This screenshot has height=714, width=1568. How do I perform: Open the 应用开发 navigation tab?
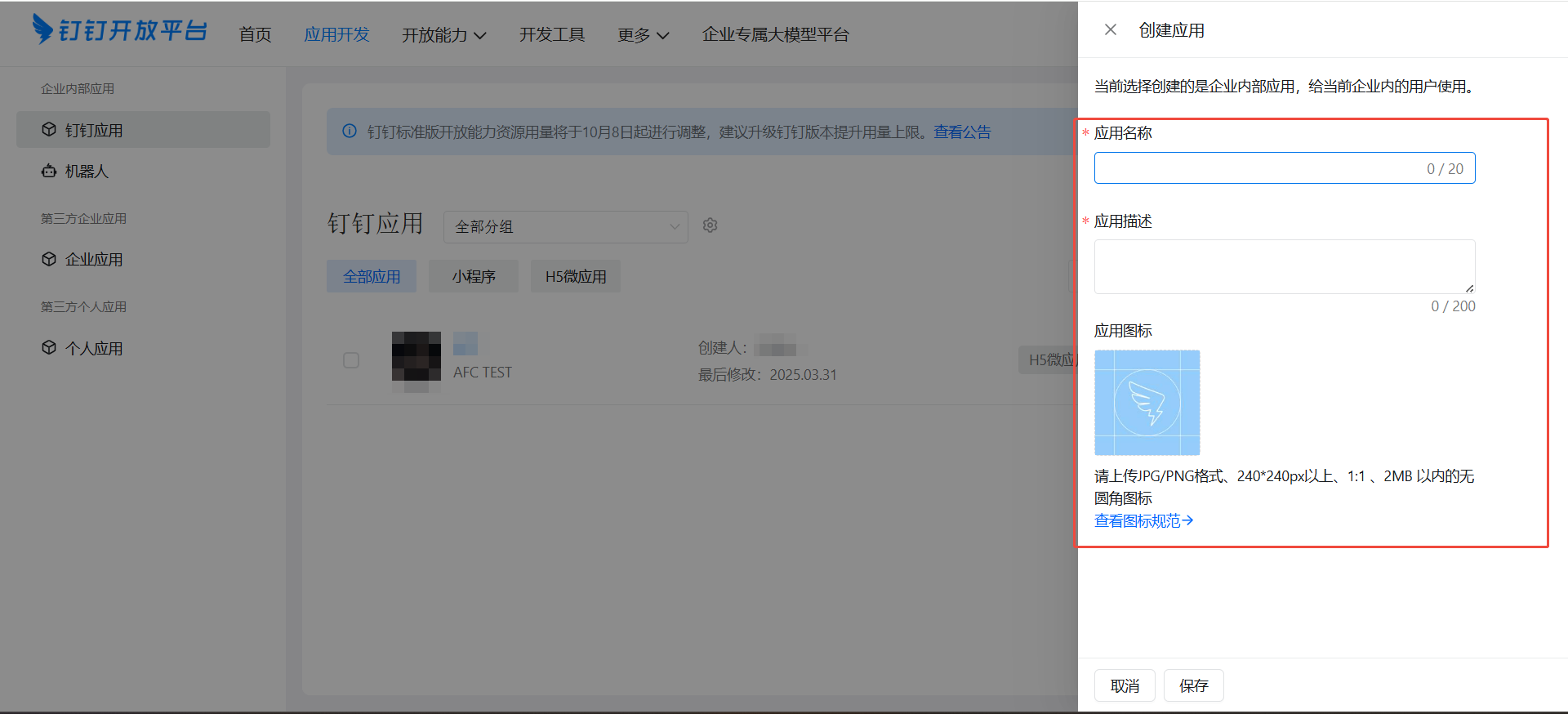click(336, 34)
